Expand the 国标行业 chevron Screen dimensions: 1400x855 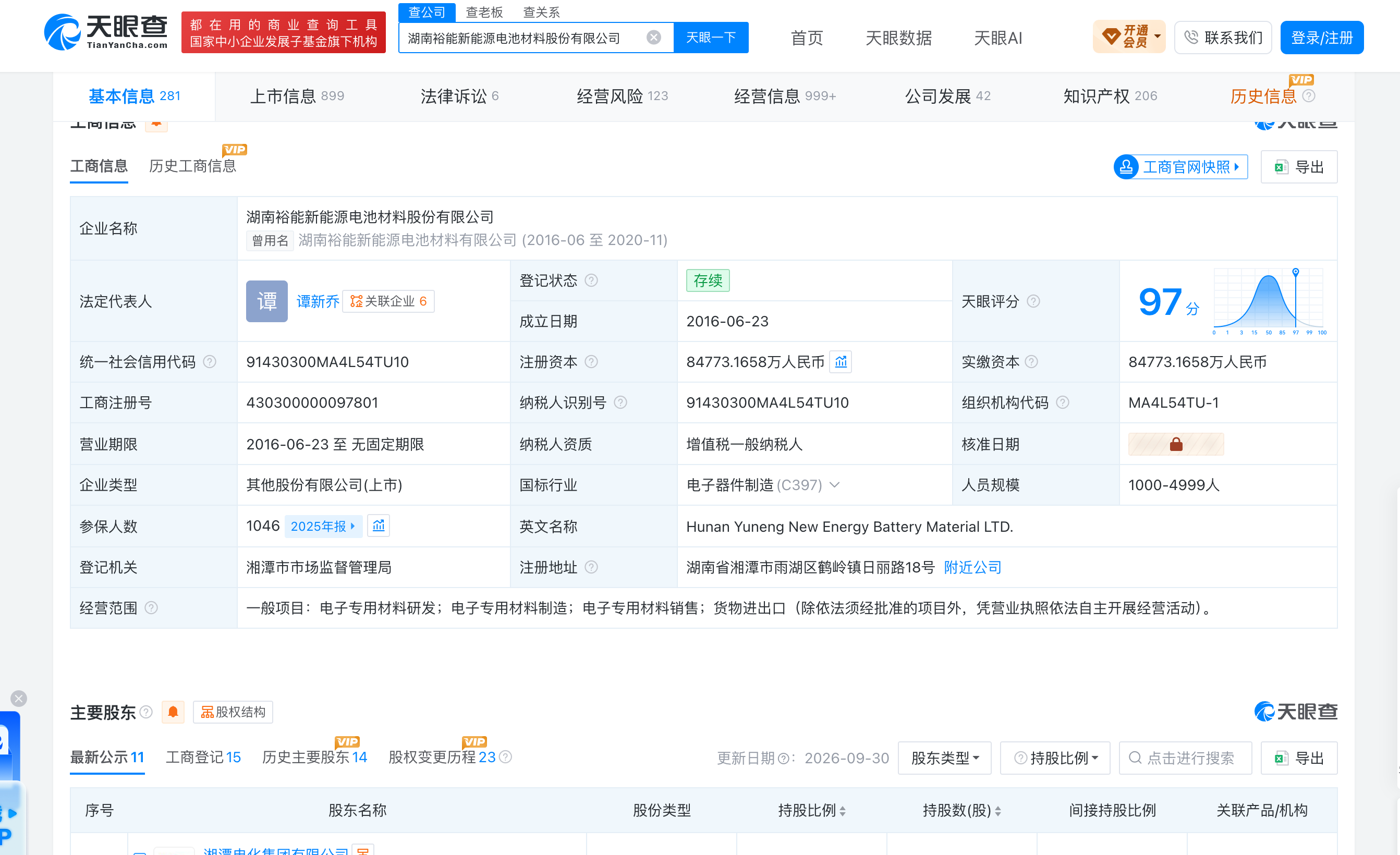[x=834, y=485]
